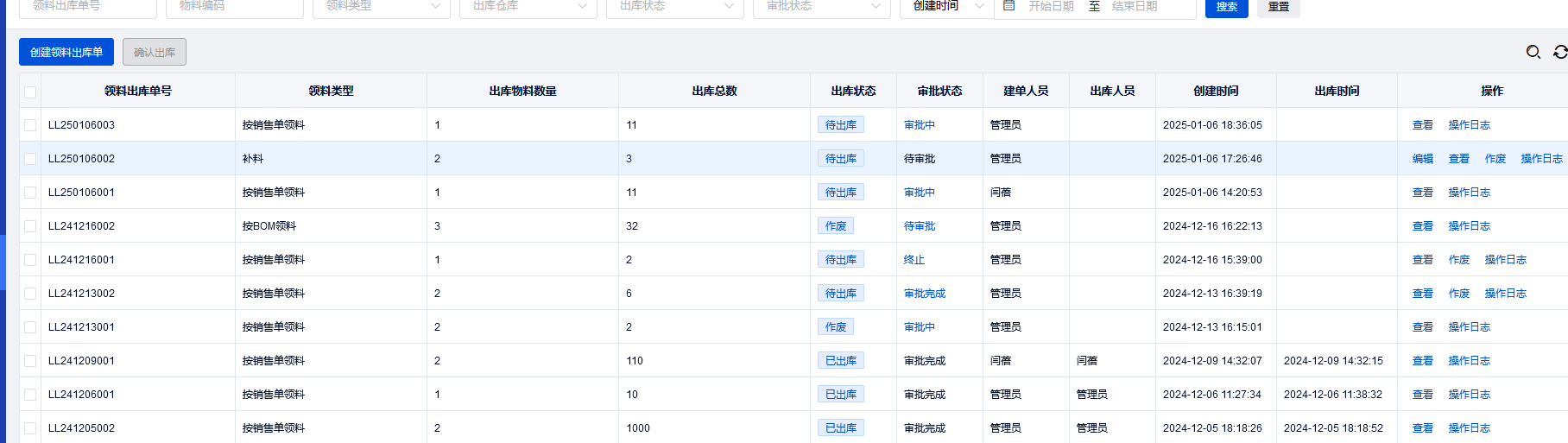Click the 创建领料出库单 button

[66, 52]
